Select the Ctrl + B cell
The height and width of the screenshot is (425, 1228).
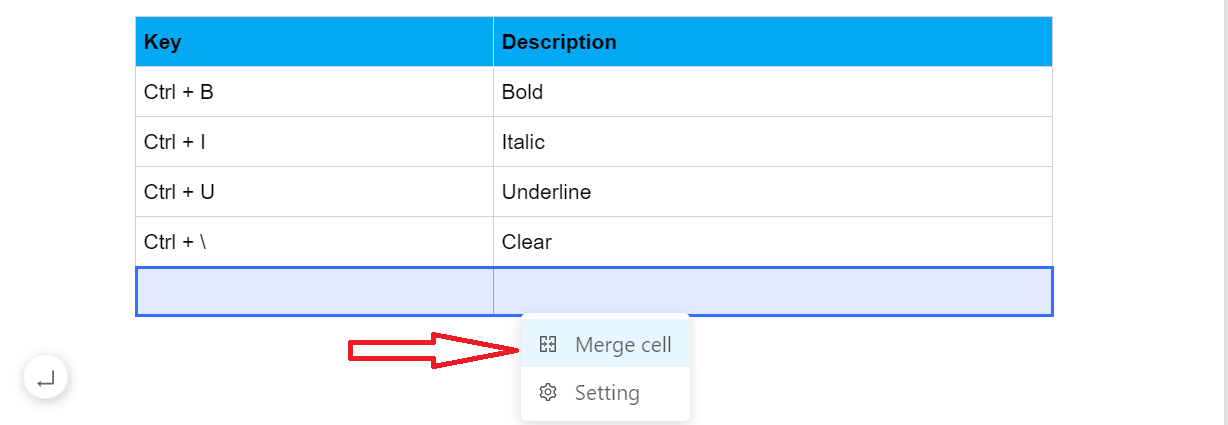(x=315, y=92)
